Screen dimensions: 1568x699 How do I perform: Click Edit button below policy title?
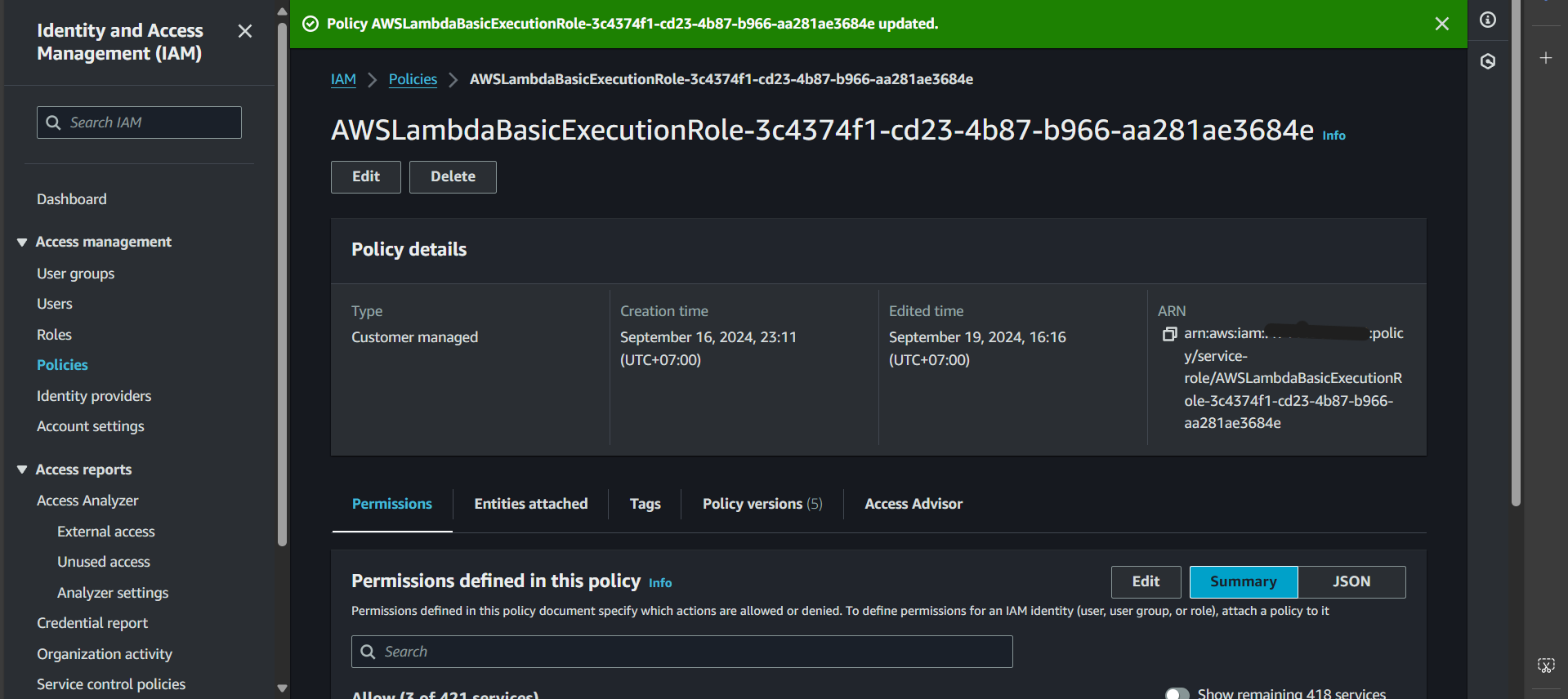366,176
